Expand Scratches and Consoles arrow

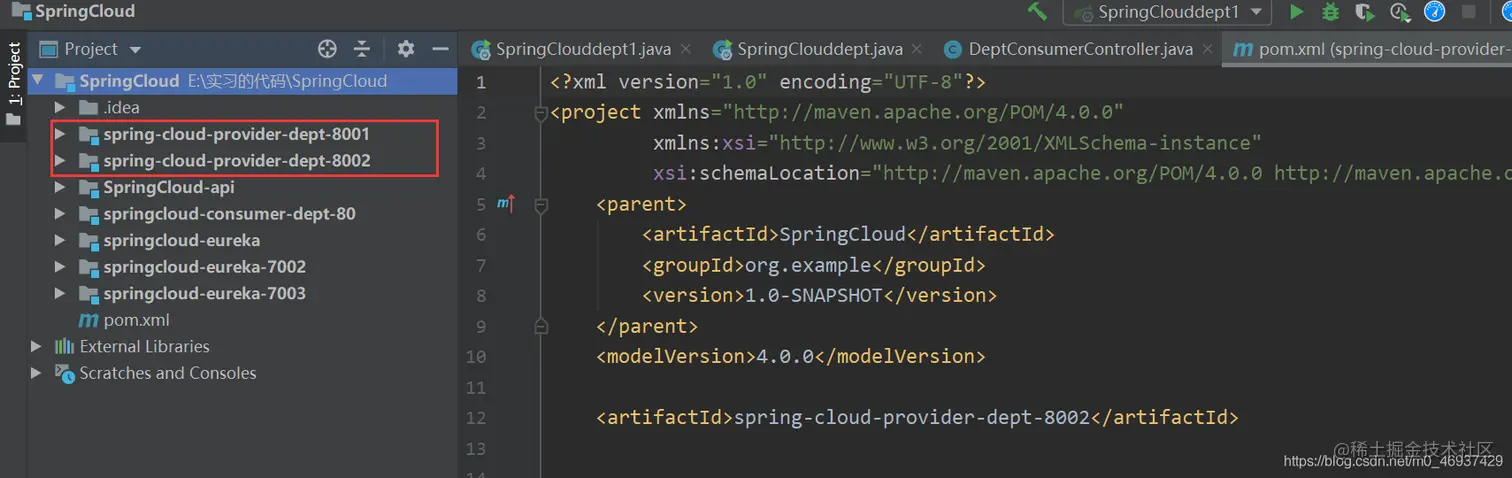coord(37,373)
